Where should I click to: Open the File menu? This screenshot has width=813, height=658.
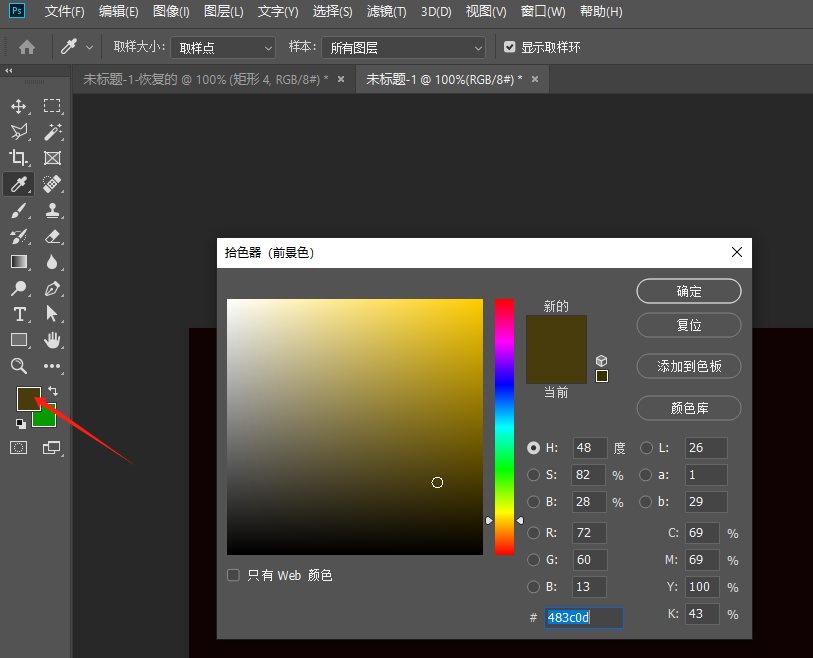point(64,11)
